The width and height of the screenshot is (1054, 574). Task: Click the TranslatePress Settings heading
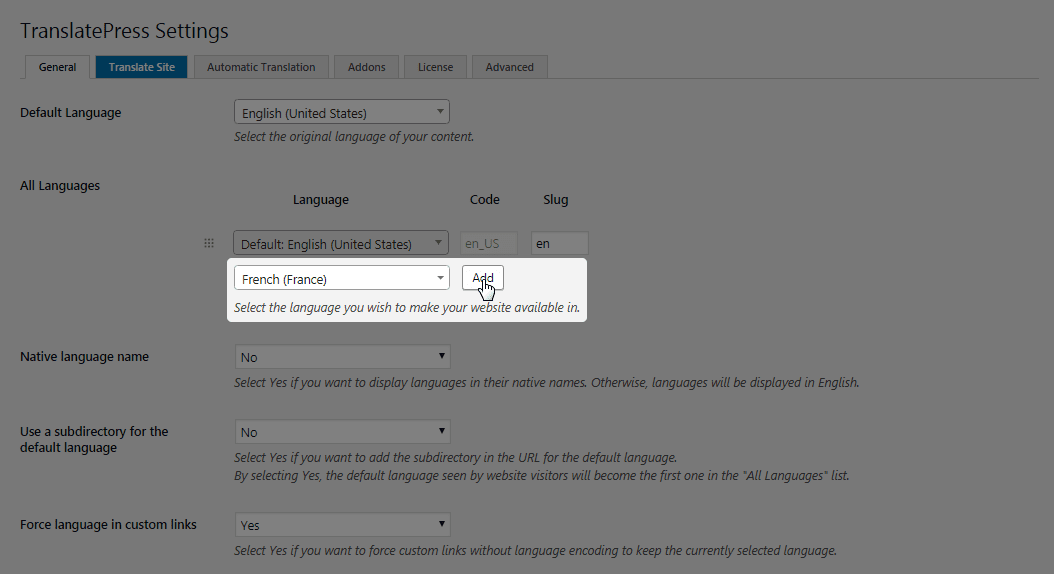[125, 31]
